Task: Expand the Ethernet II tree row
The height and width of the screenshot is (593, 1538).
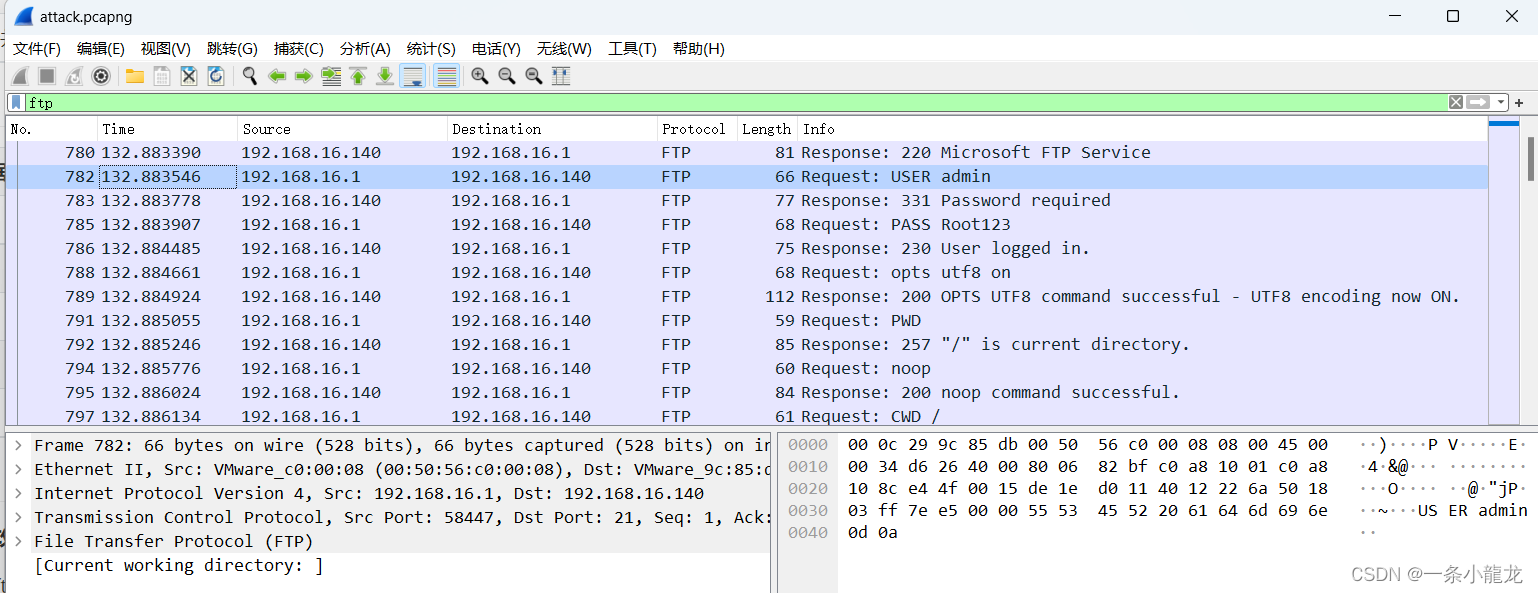Action: point(18,469)
